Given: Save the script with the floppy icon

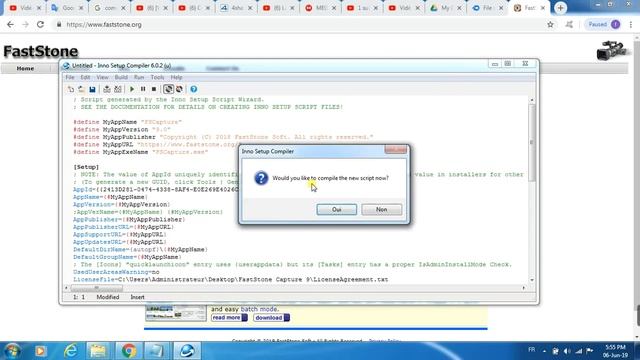Looking at the screenshot, I should [x=93, y=89].
